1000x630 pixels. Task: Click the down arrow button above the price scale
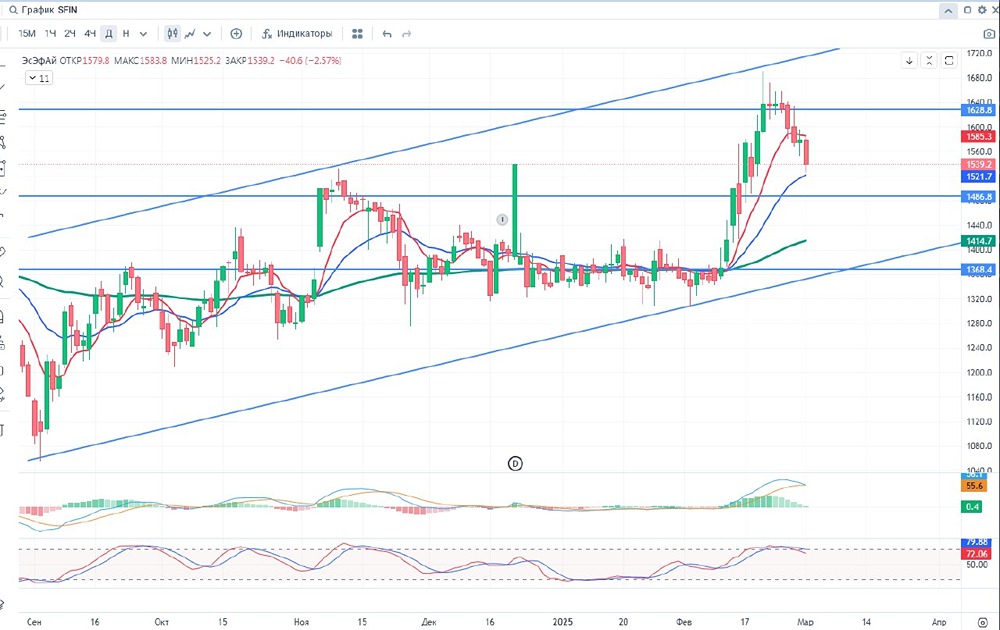click(x=909, y=61)
